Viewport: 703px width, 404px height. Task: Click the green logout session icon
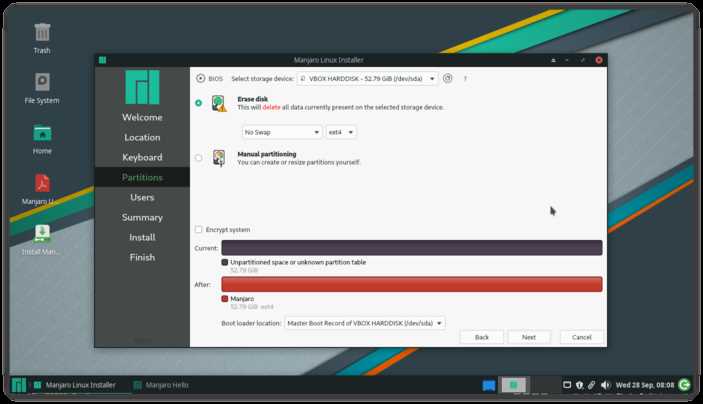[685, 385]
